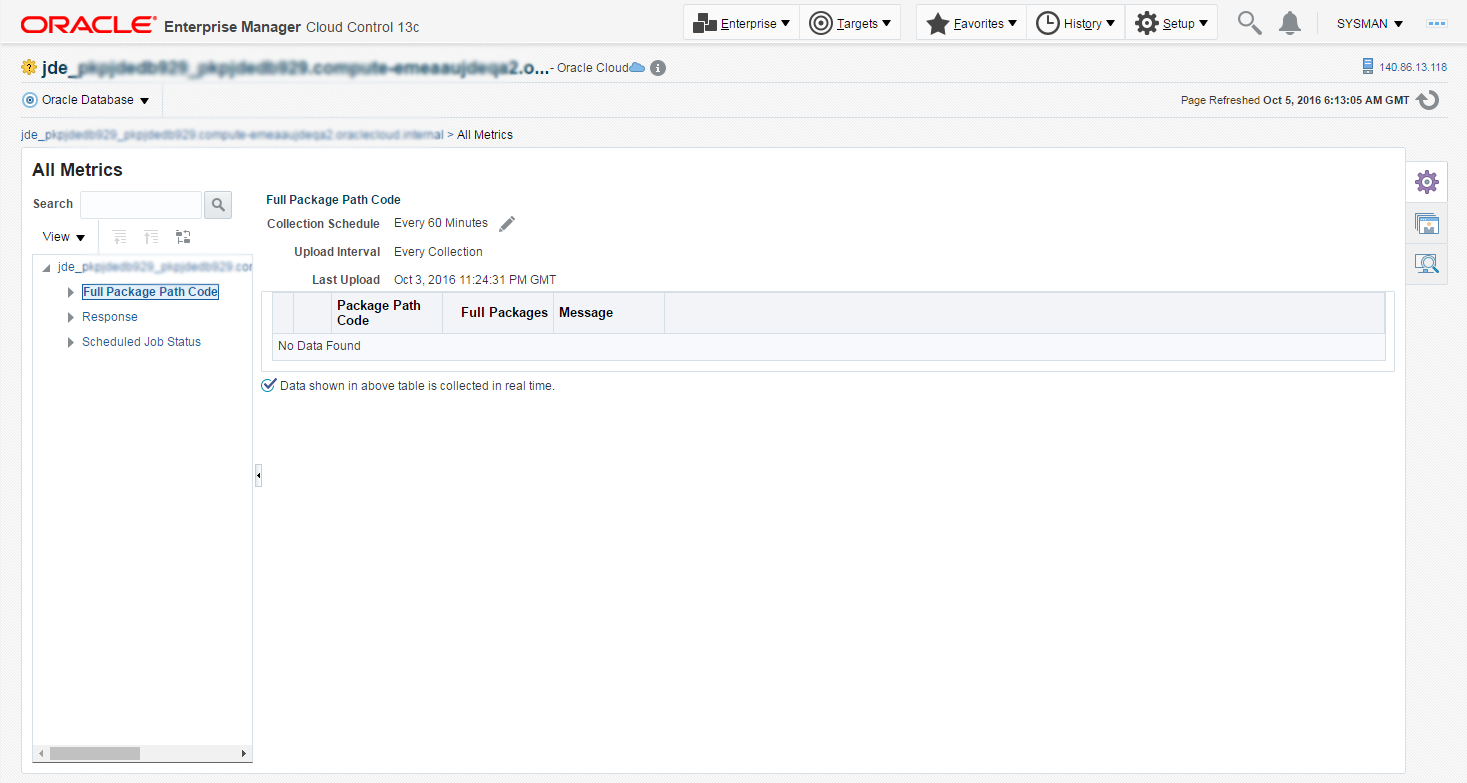
Task: Expand the Response tree node arrow
Action: click(x=71, y=317)
